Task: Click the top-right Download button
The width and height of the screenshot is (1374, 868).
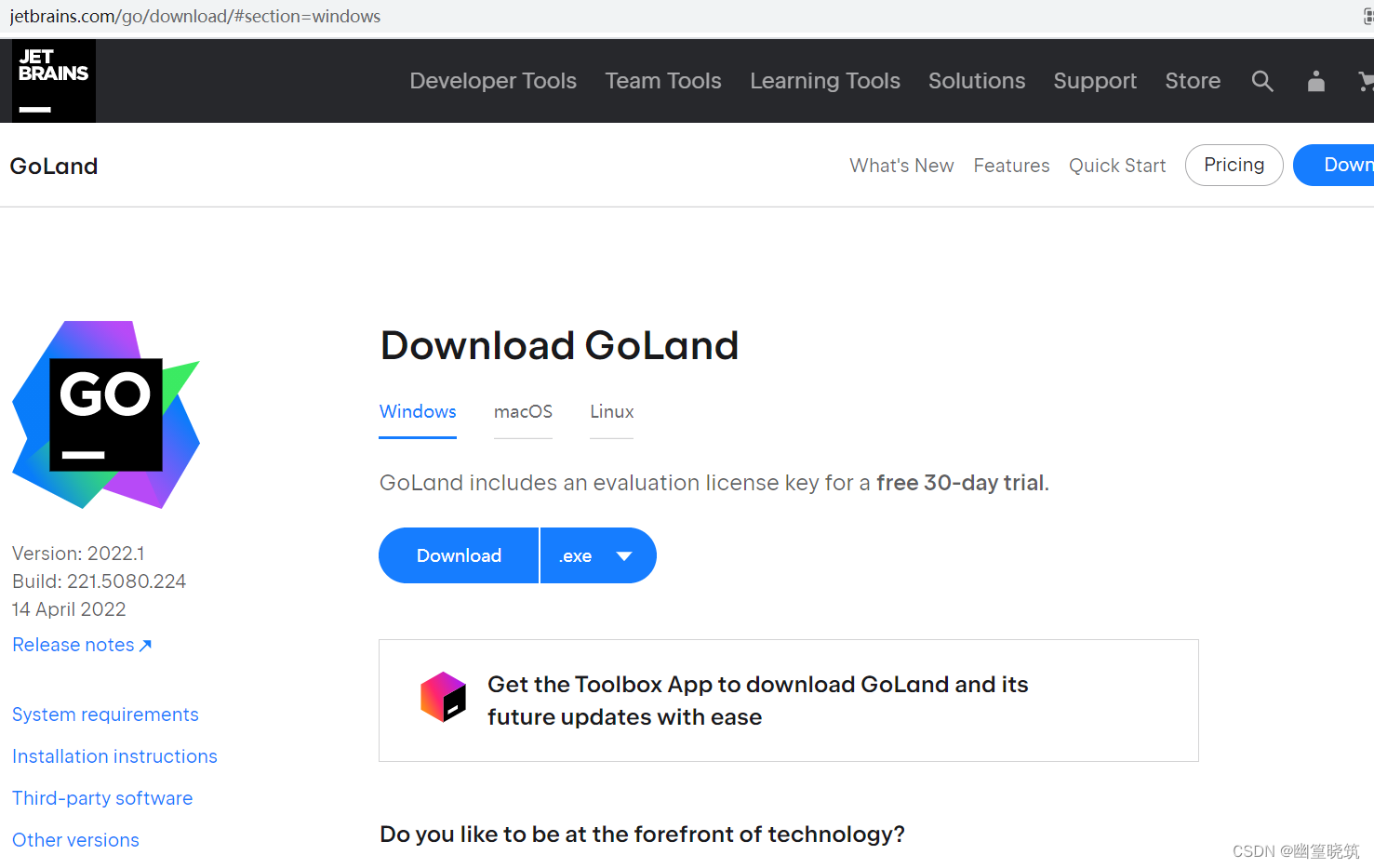Action: (1336, 165)
